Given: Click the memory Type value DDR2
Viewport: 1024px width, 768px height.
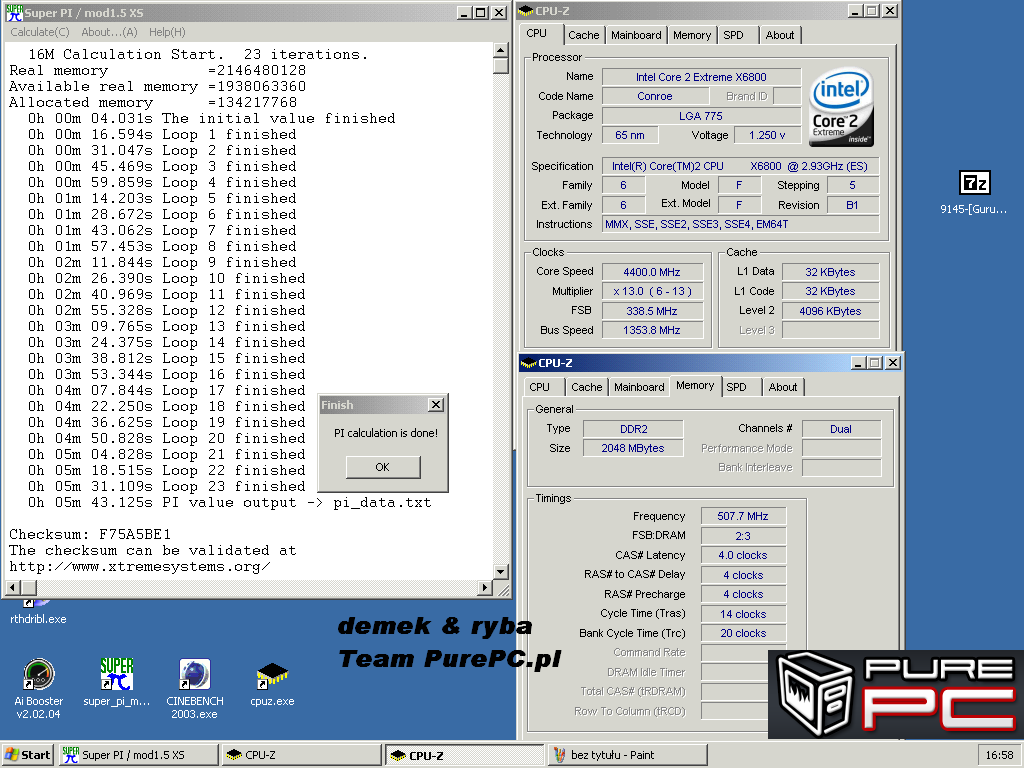Looking at the screenshot, I should [x=633, y=429].
